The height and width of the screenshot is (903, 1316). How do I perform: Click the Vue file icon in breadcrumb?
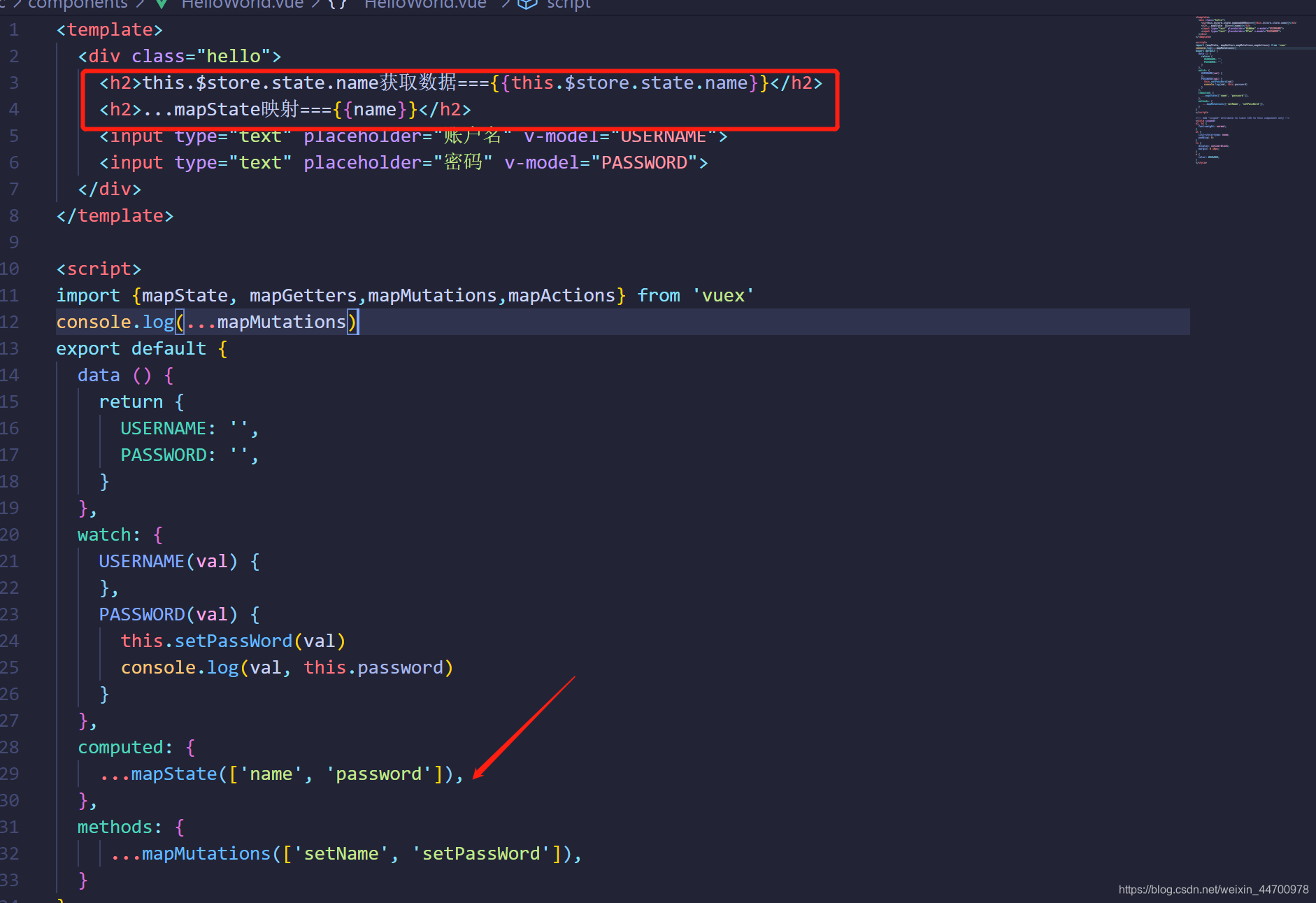162,4
